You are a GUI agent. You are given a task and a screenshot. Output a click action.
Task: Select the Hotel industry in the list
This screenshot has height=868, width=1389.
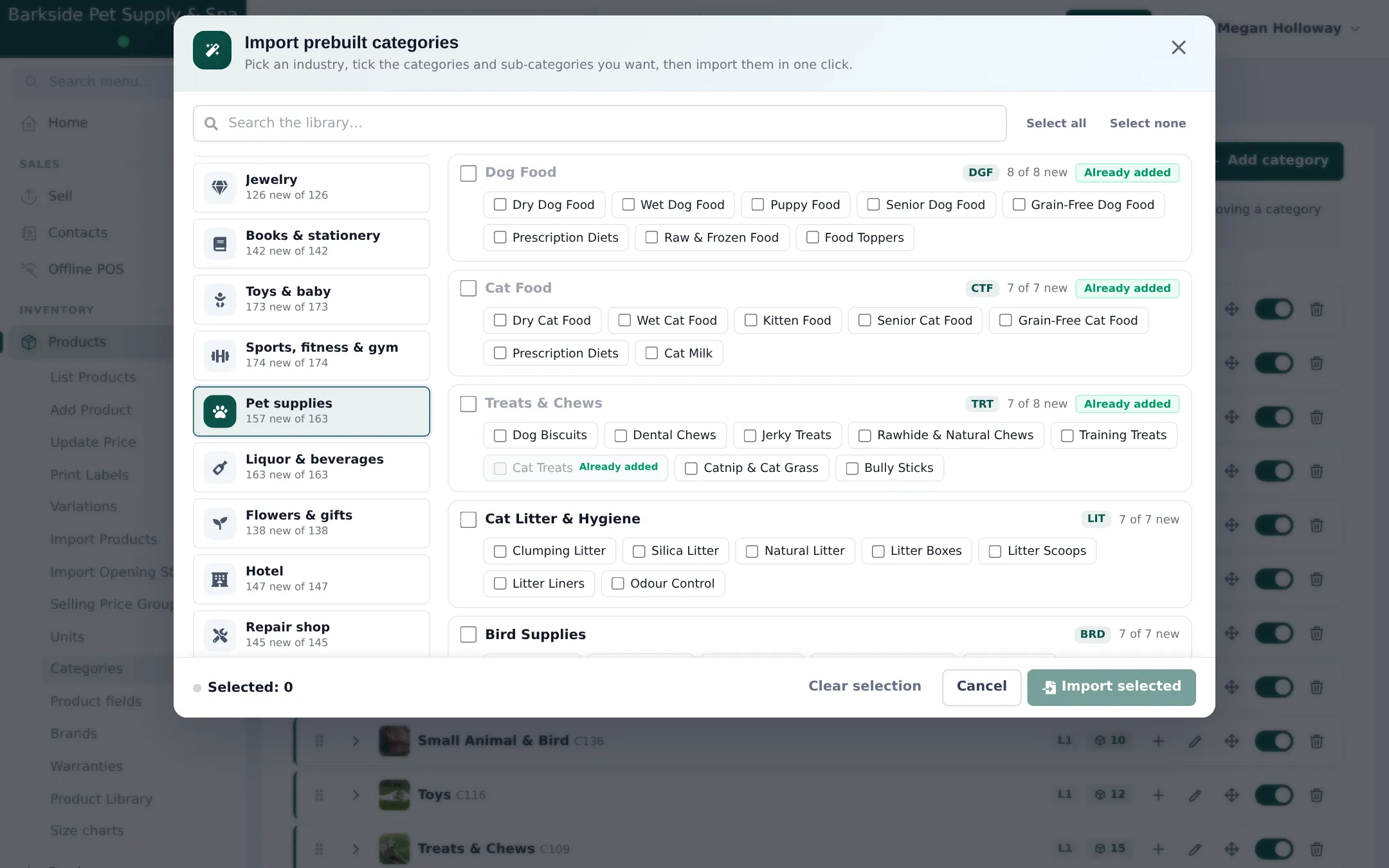point(311,579)
